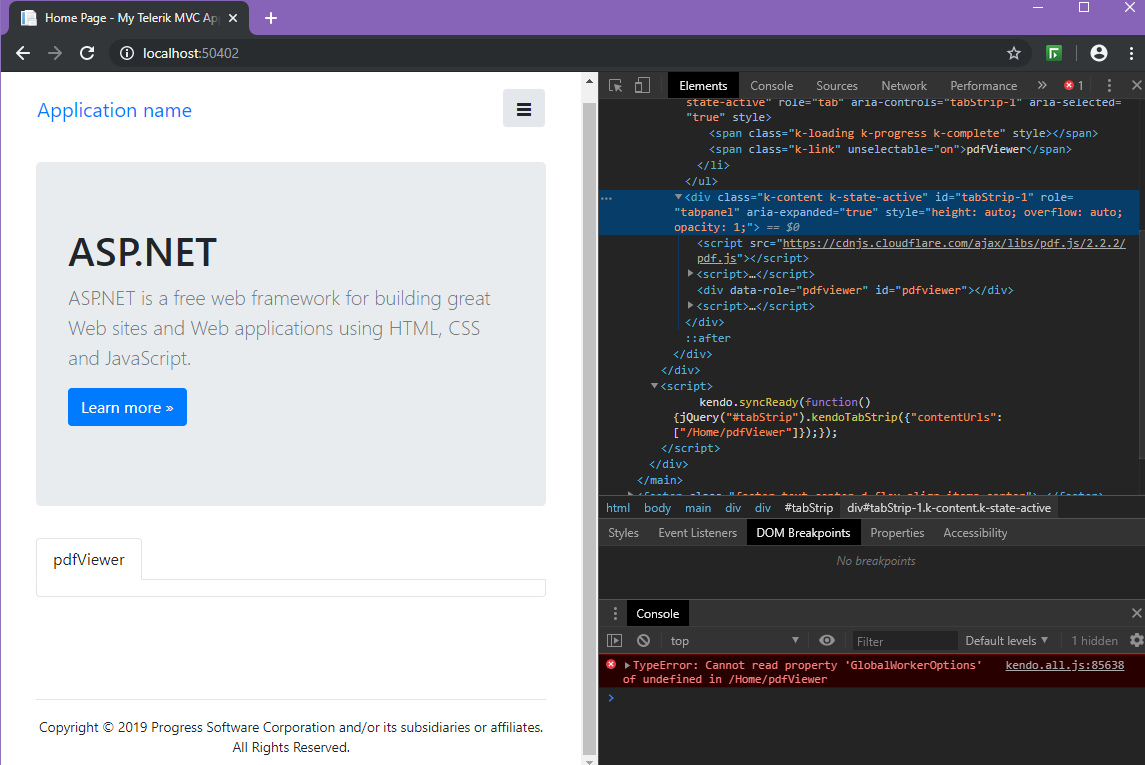Close the Home Page browser tab

233,18
